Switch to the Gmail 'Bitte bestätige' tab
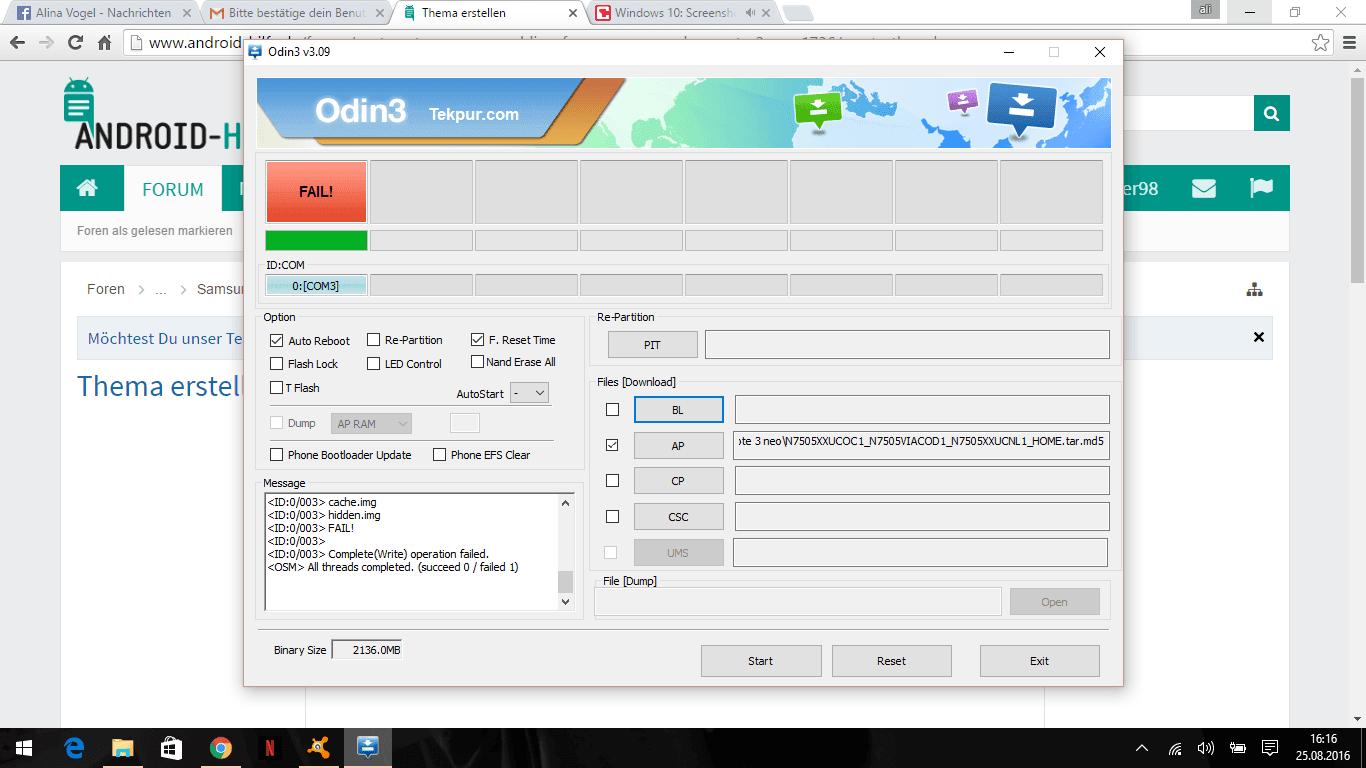The image size is (1366, 768). click(295, 13)
